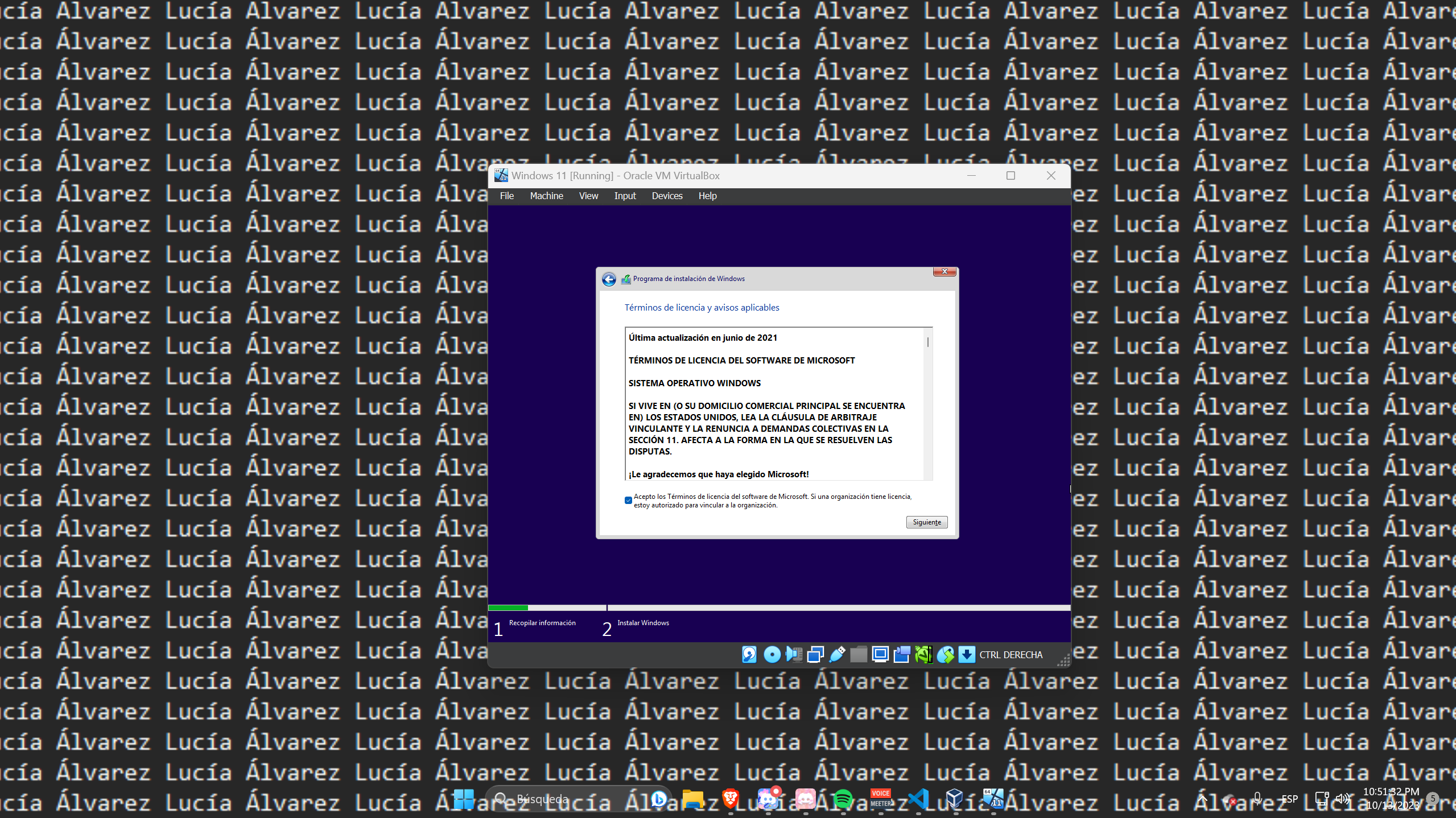Open the Devices menu

(x=667, y=196)
